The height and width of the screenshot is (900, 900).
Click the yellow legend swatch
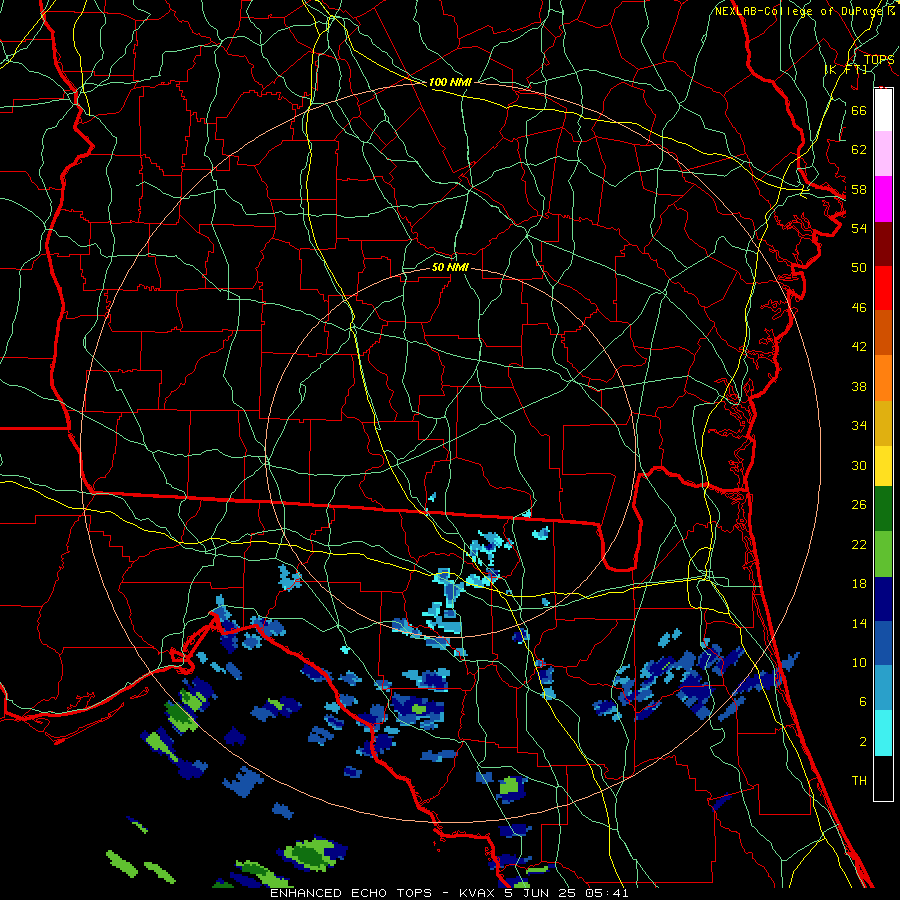coord(883,466)
